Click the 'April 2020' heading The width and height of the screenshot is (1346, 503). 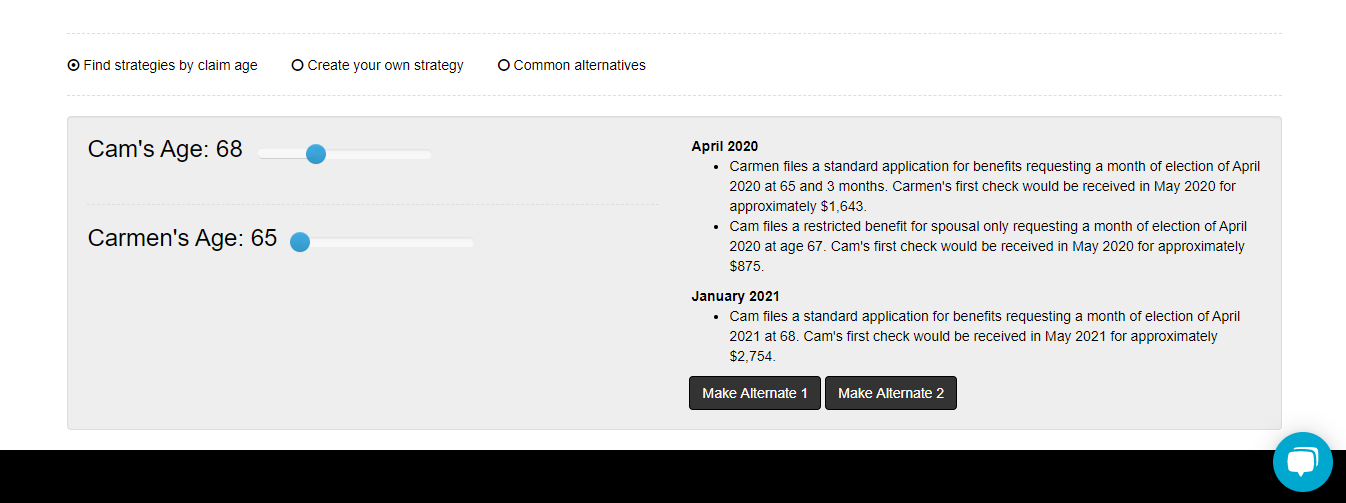coord(724,146)
